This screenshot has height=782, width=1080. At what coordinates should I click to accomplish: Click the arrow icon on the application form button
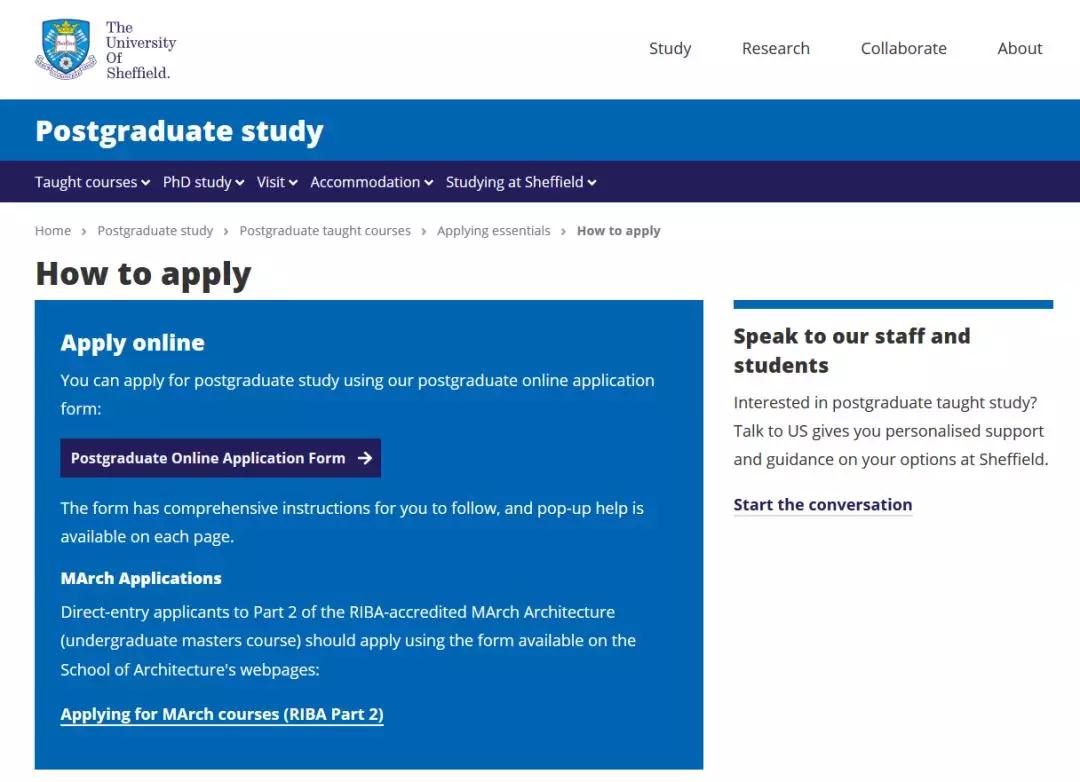pyautogui.click(x=365, y=458)
